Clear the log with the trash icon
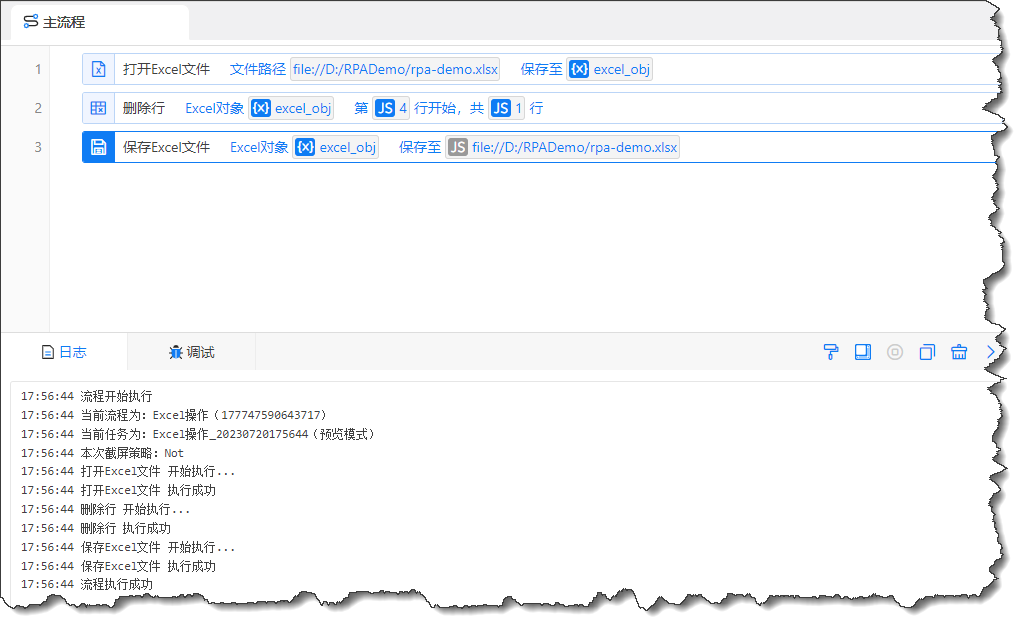The width and height of the screenshot is (1030, 634). [x=959, y=352]
